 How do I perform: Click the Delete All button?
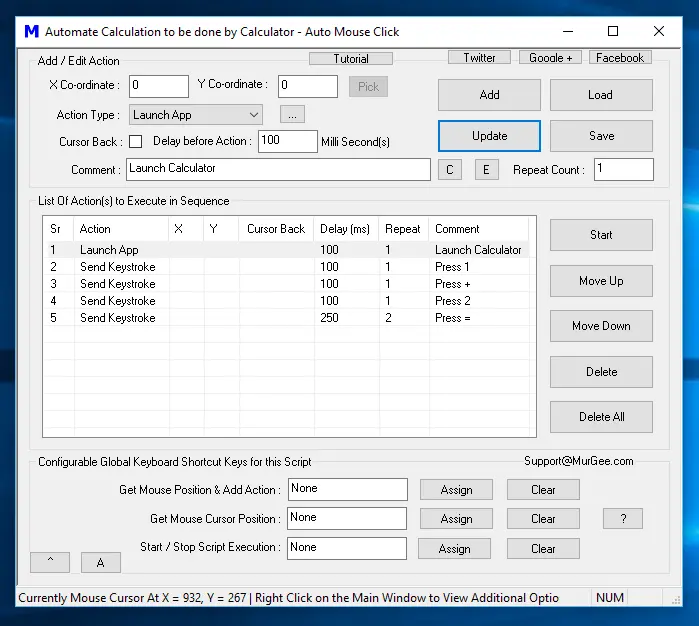pyautogui.click(x=601, y=417)
